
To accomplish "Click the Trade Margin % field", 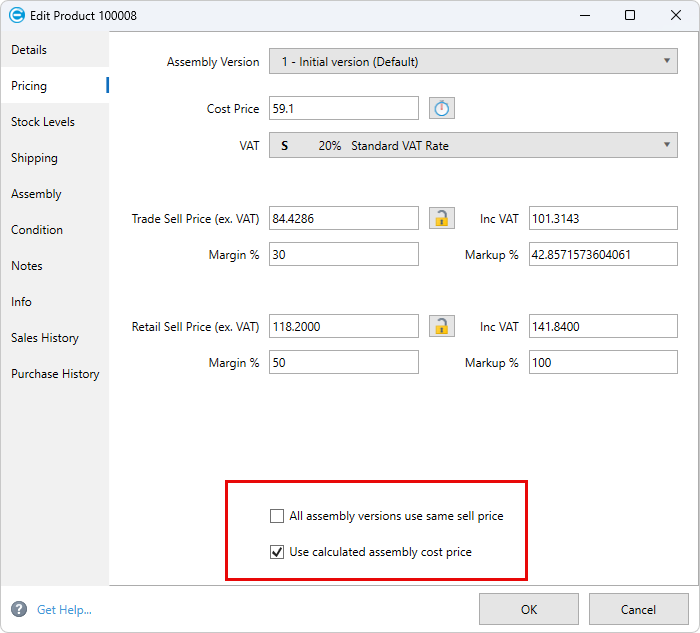I will pos(343,255).
